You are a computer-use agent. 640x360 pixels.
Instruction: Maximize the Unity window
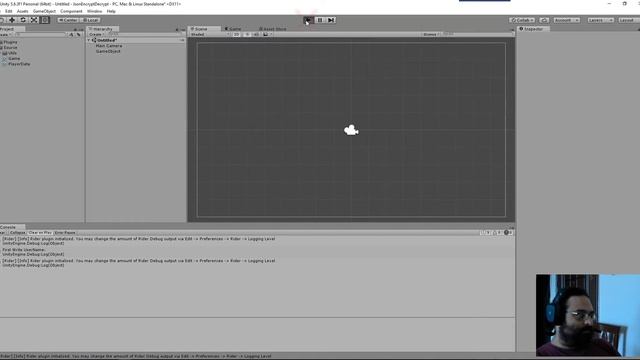[624, 4]
